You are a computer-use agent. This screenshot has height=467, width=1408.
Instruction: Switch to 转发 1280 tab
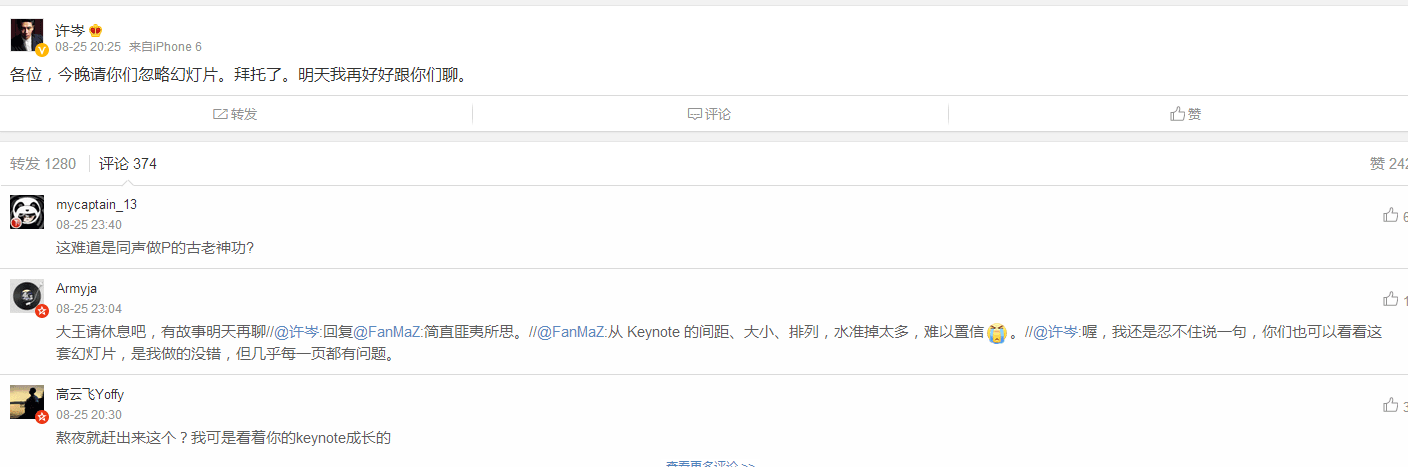[43, 164]
